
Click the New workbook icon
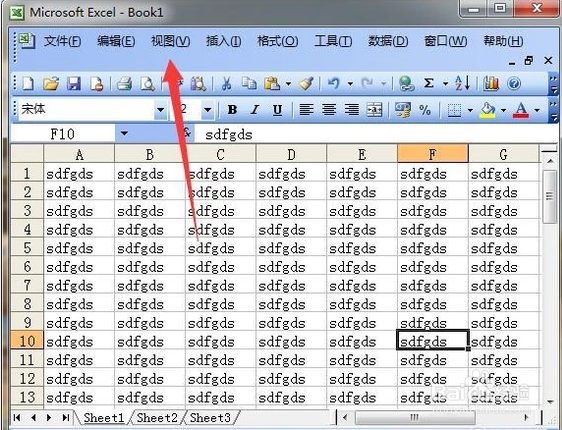click(x=28, y=84)
